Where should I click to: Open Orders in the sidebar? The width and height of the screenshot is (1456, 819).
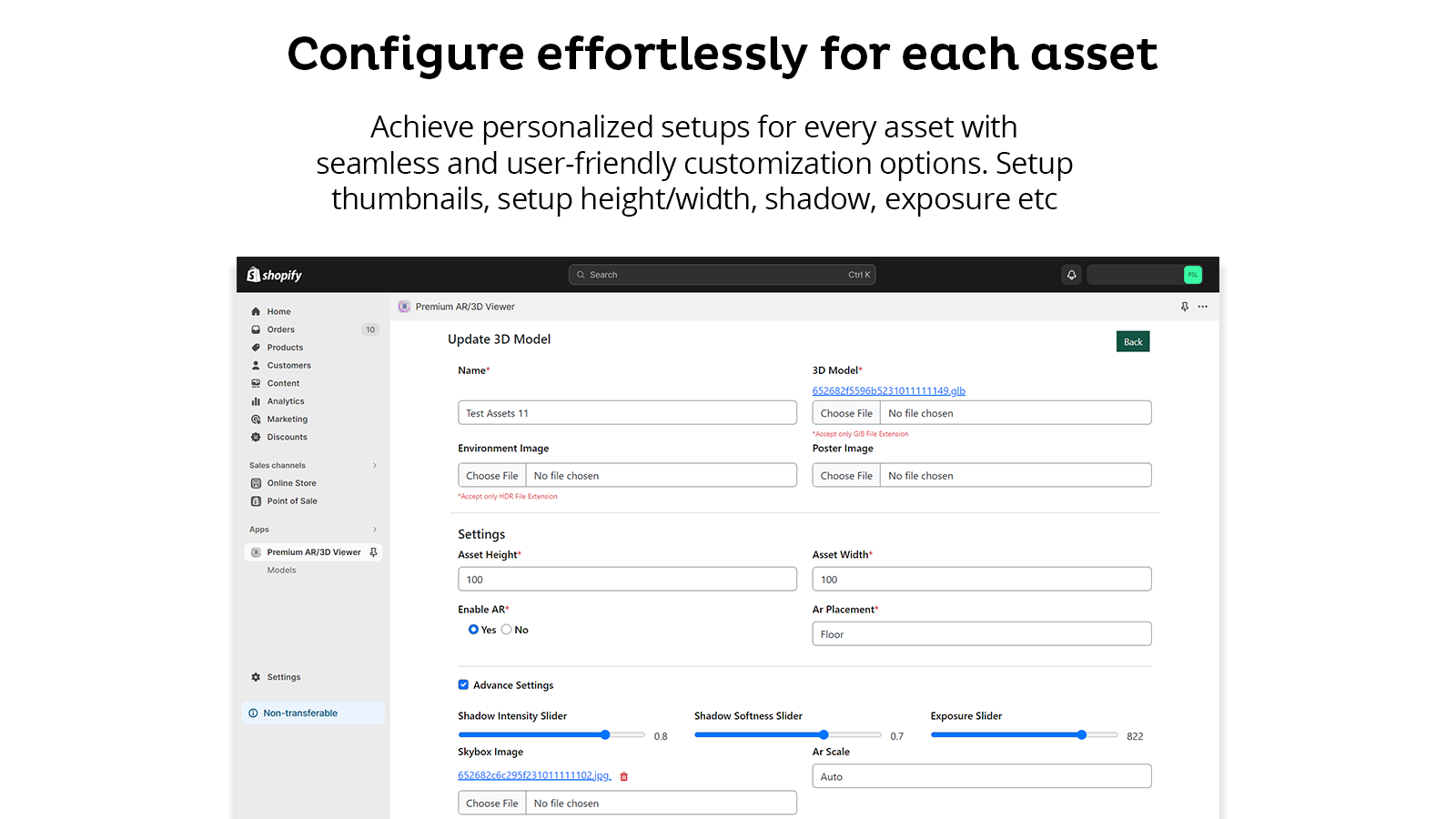[x=280, y=329]
